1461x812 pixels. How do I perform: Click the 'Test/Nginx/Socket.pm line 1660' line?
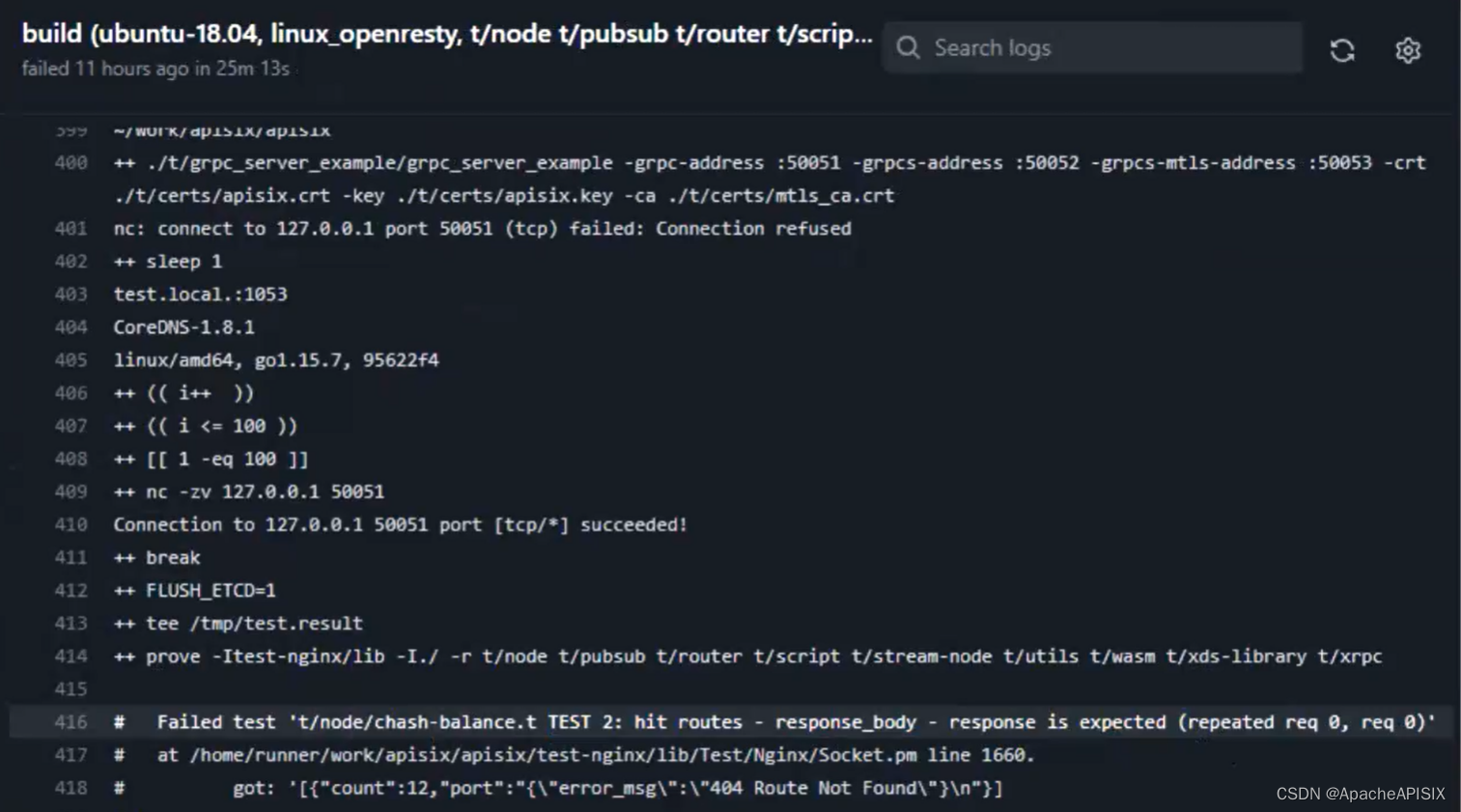574,755
